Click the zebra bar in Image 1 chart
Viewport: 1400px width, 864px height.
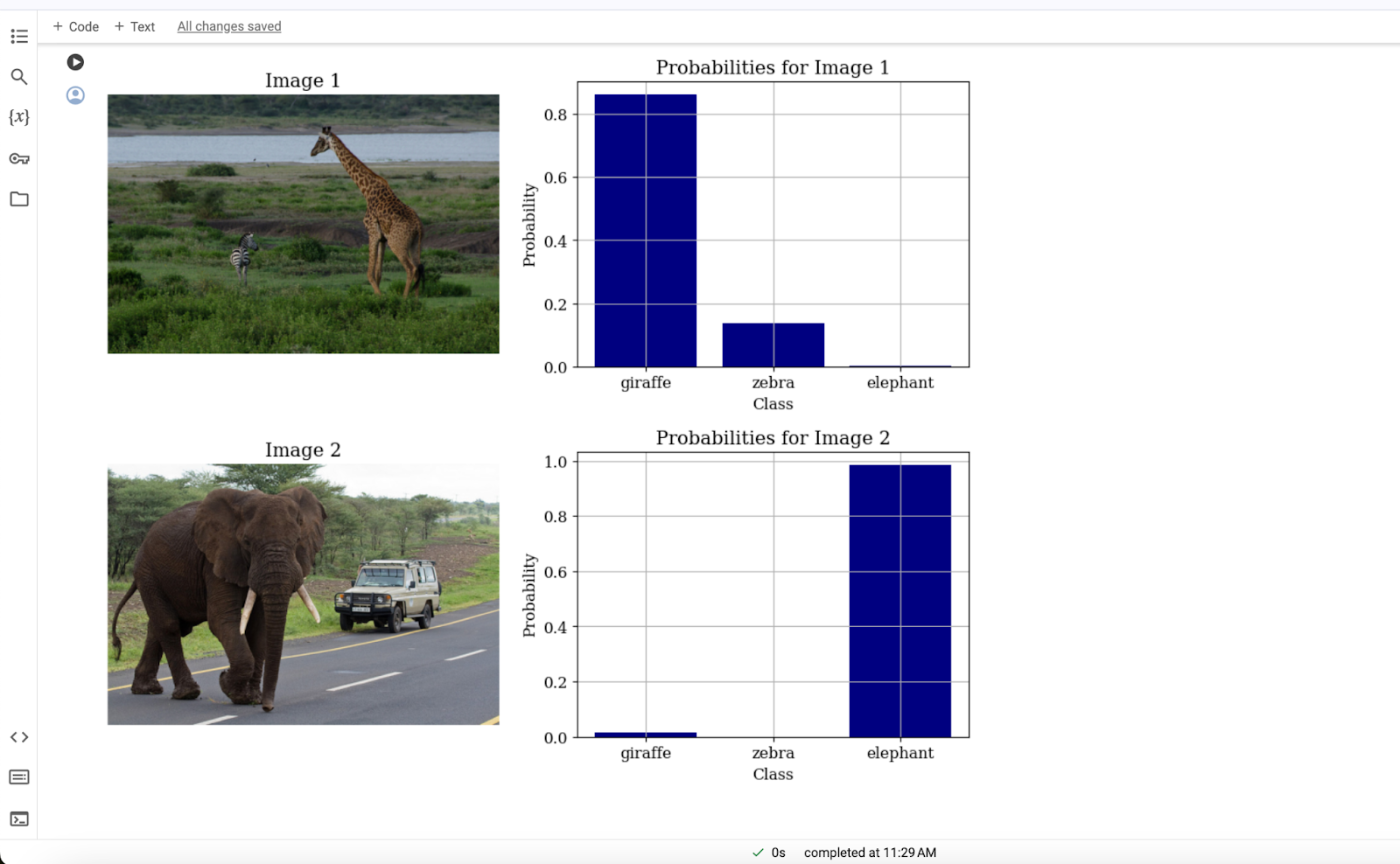773,345
